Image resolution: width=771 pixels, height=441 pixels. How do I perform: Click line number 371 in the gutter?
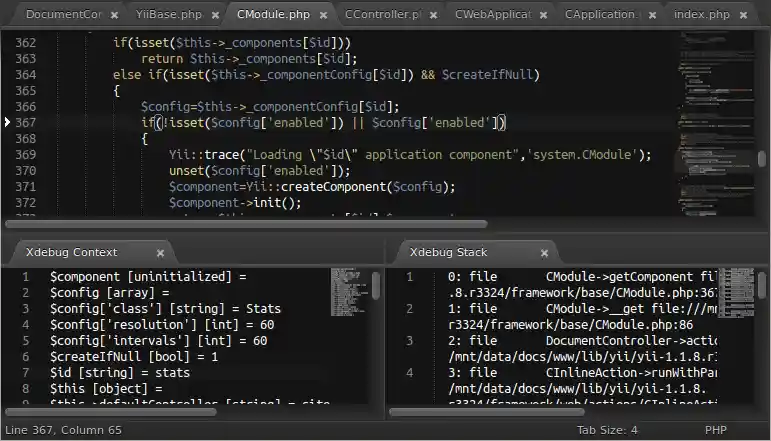26,186
